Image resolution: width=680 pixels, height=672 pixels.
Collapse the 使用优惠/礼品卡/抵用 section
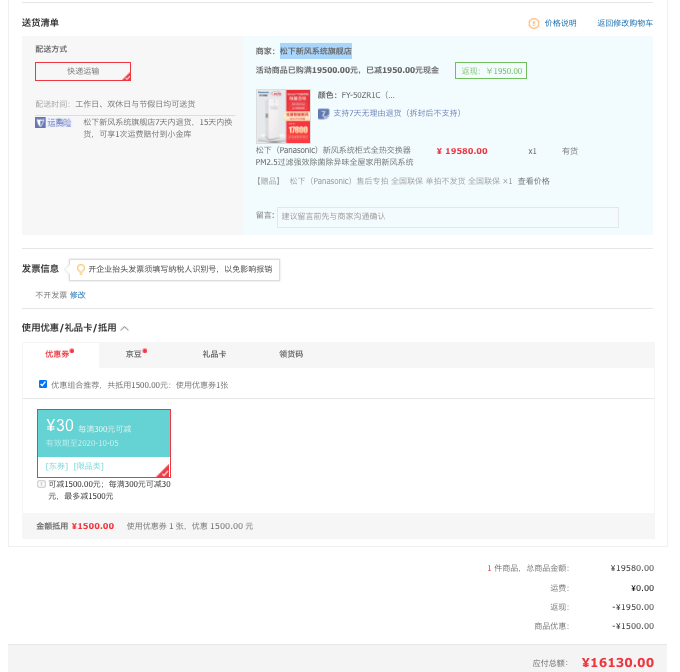click(x=124, y=328)
